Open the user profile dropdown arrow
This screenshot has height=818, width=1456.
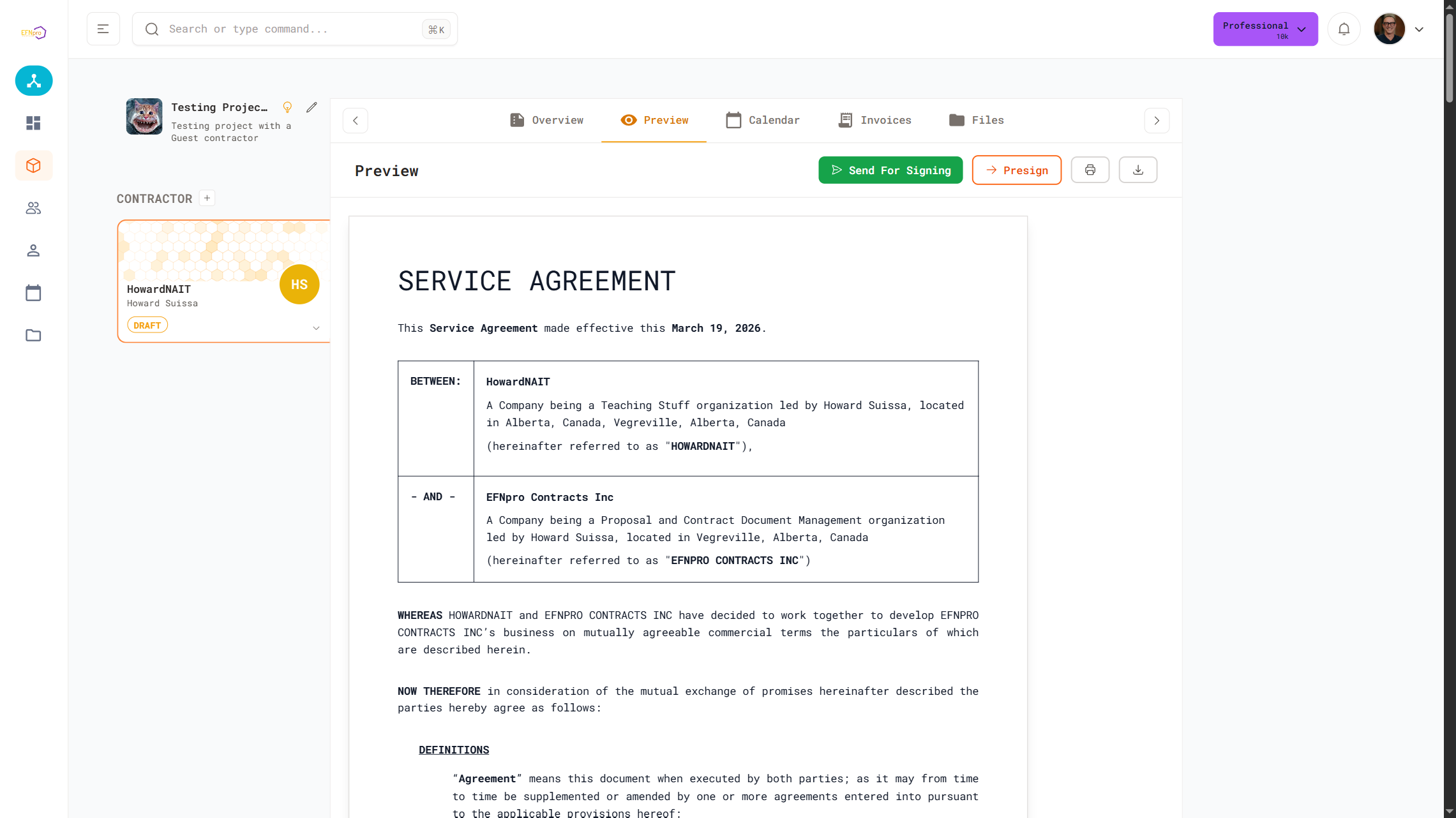pos(1419,29)
